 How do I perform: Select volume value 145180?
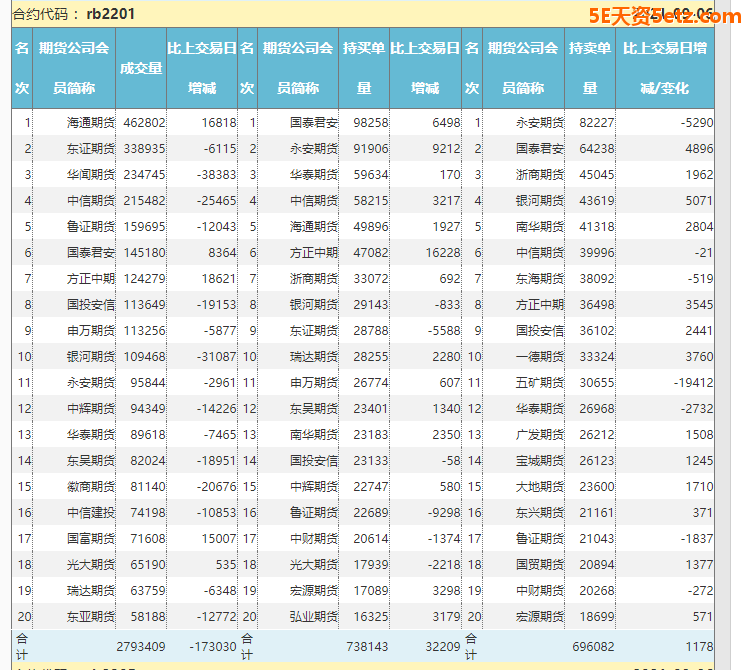(x=144, y=253)
